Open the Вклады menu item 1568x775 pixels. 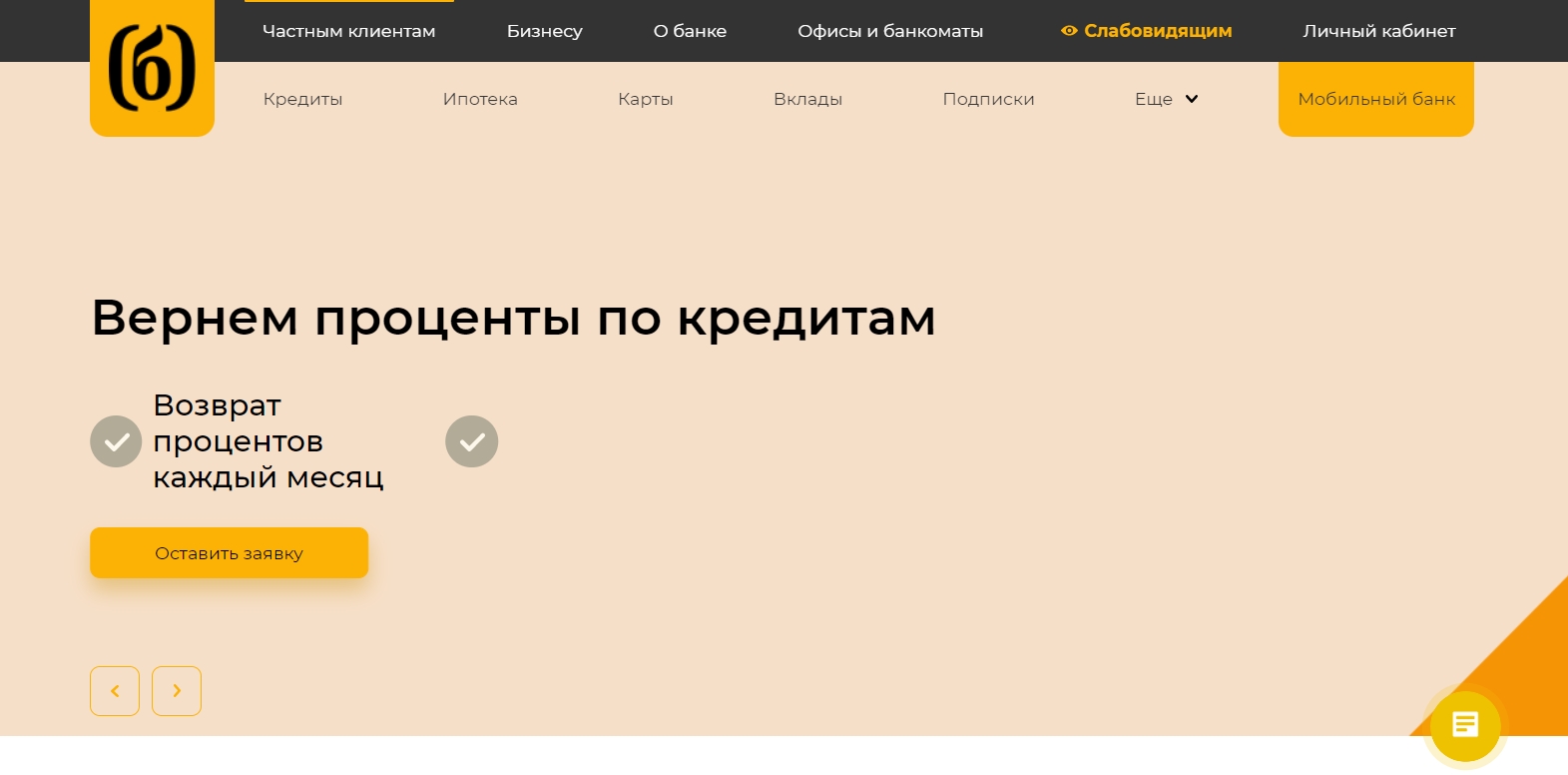click(x=808, y=99)
